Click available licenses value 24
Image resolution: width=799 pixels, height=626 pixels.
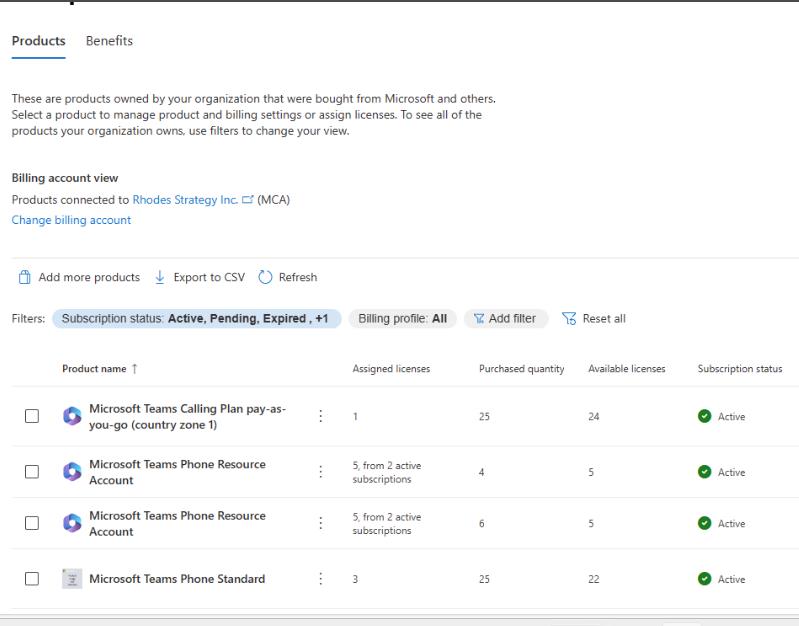click(x=594, y=416)
